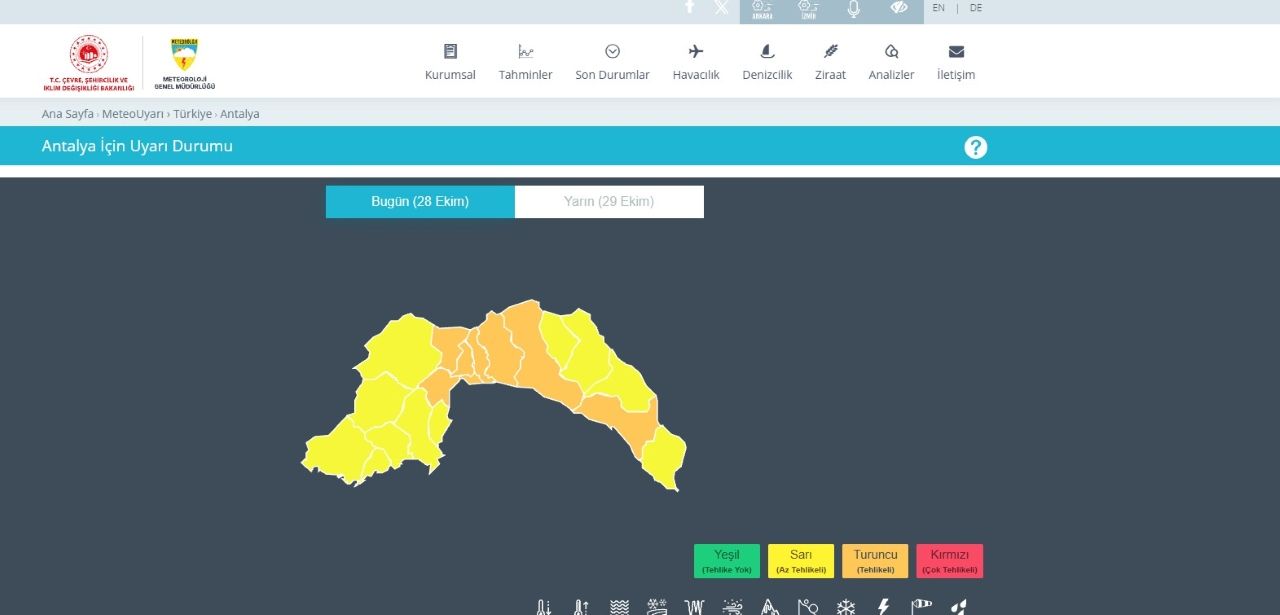Click the Denizcilik sailboat icon

point(767,51)
